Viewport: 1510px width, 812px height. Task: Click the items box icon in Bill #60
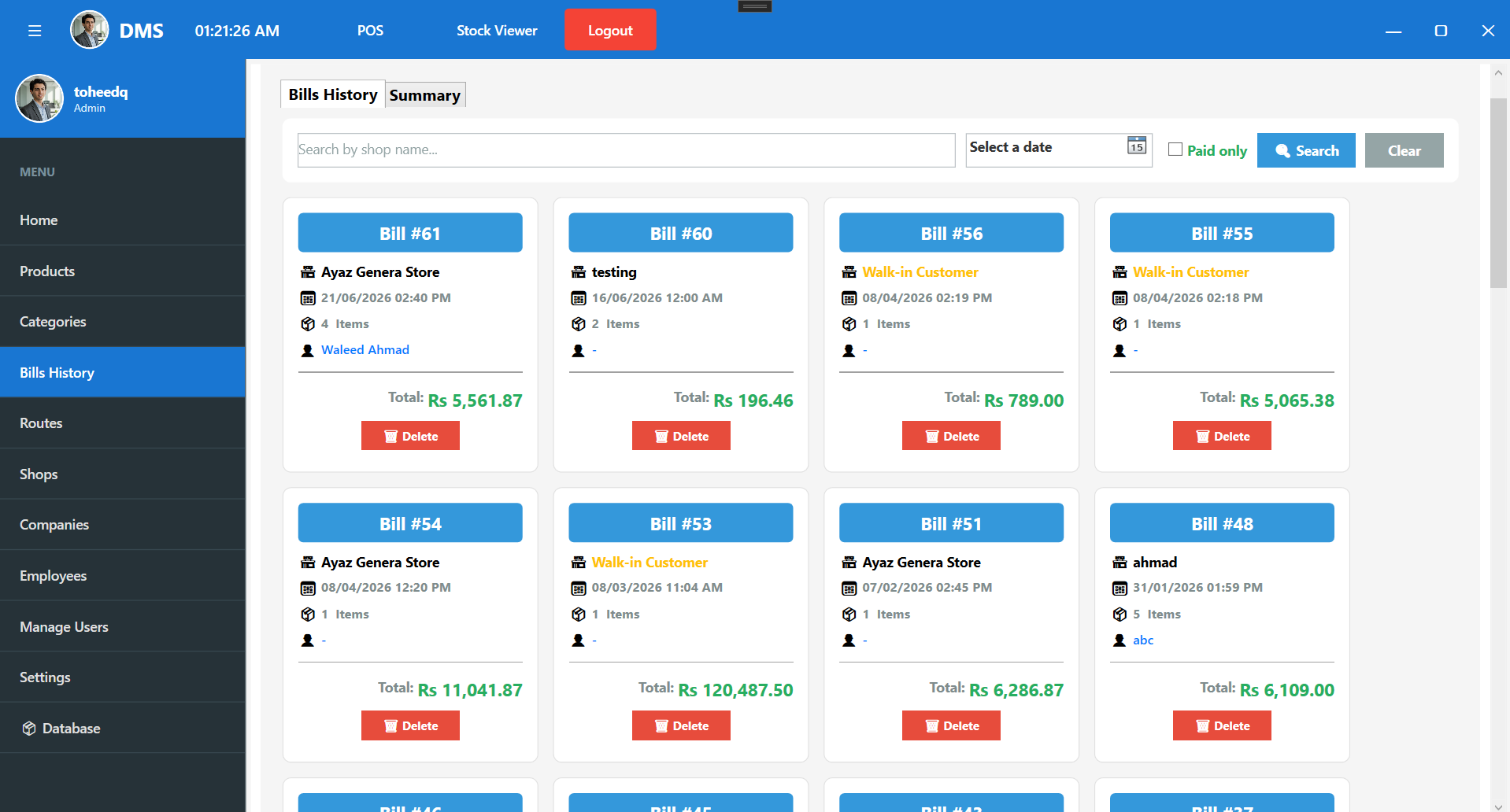579,324
